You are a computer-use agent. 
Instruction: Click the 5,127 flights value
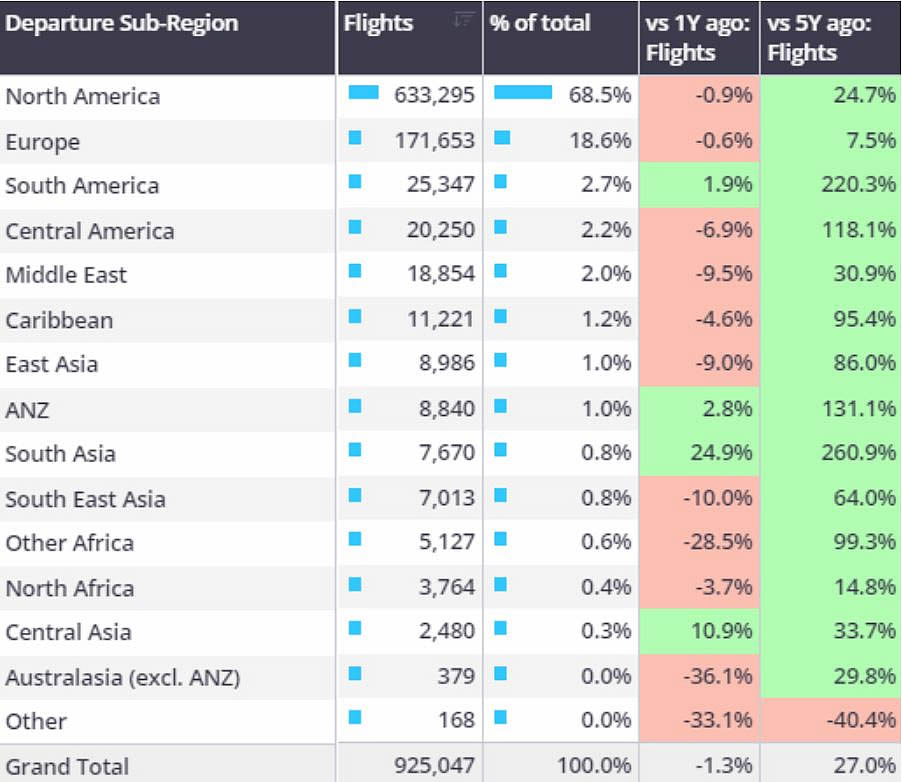pos(446,541)
